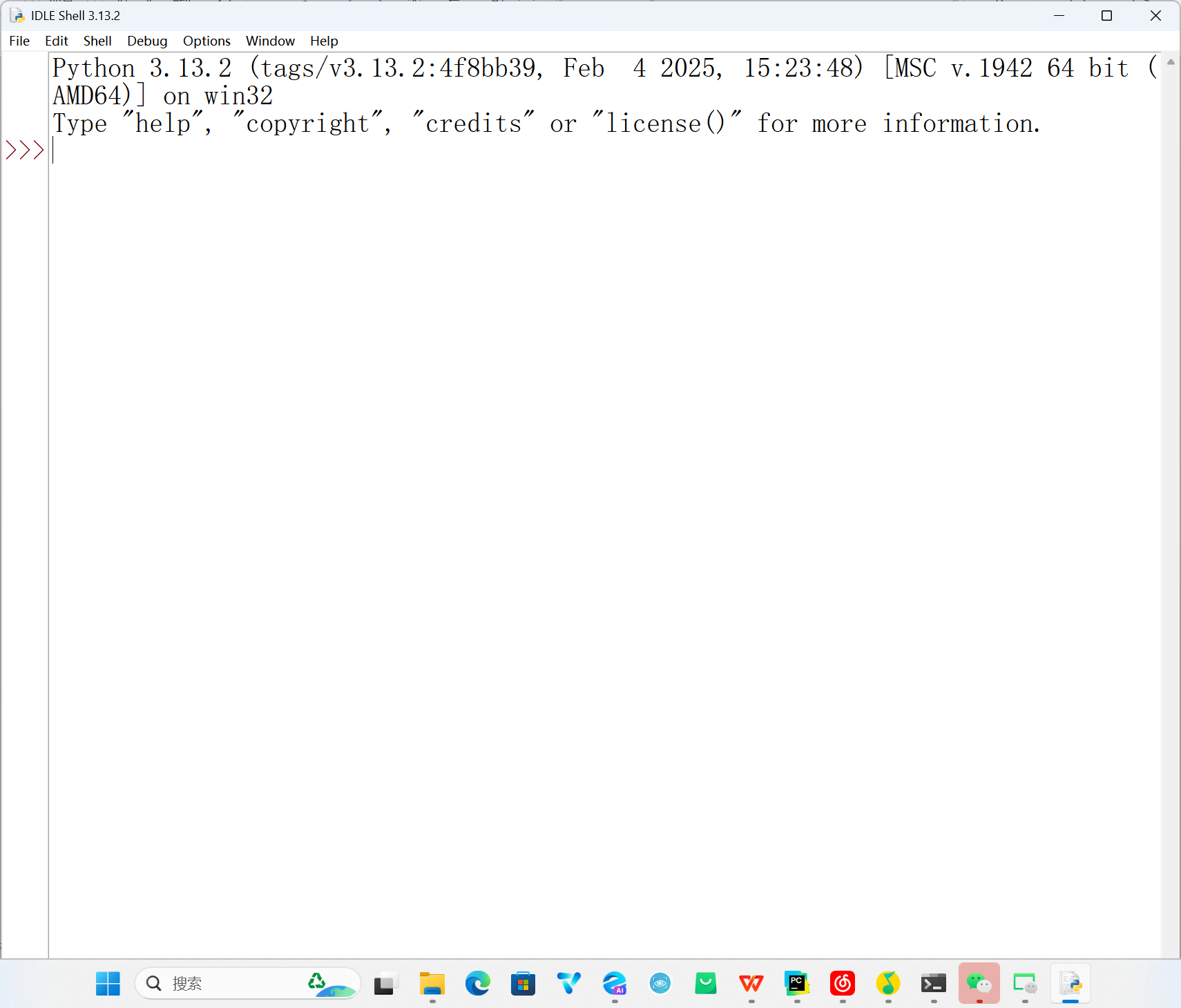
Task: Open the Shell menu
Action: [97, 41]
